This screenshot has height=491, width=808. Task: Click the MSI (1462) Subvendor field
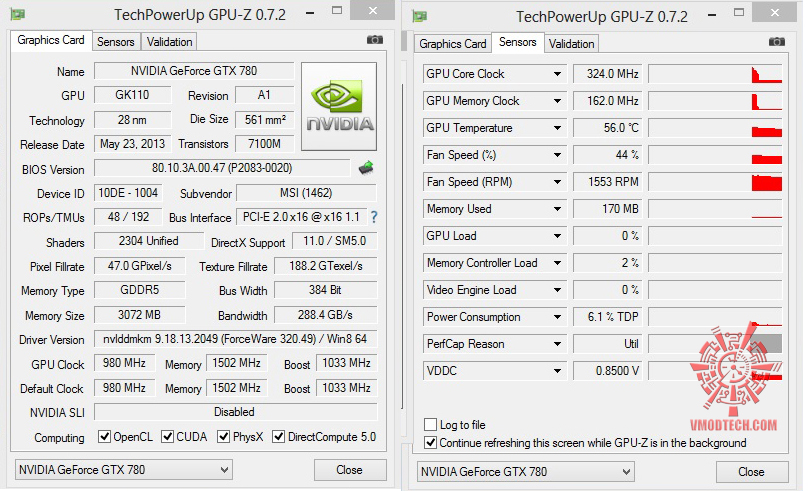pos(306,193)
